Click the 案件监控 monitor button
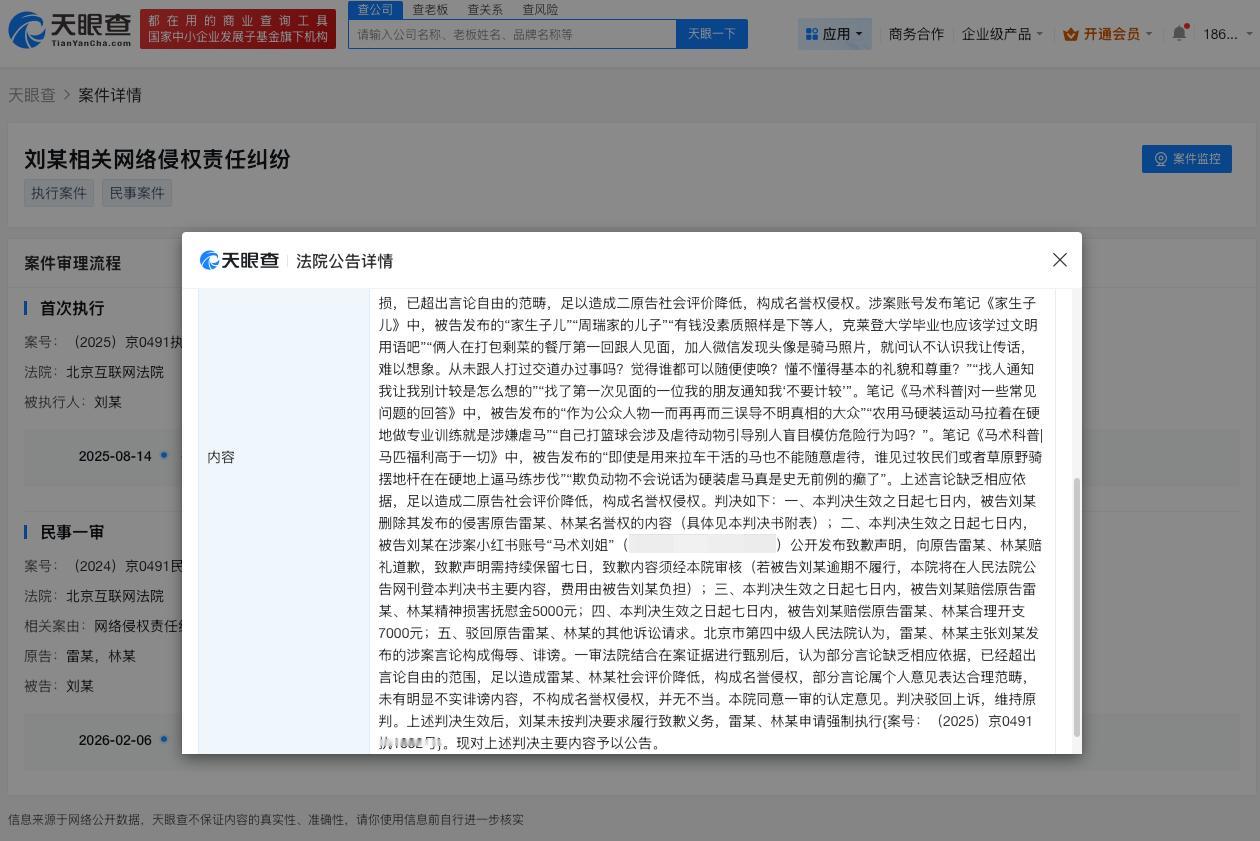 click(x=1186, y=159)
